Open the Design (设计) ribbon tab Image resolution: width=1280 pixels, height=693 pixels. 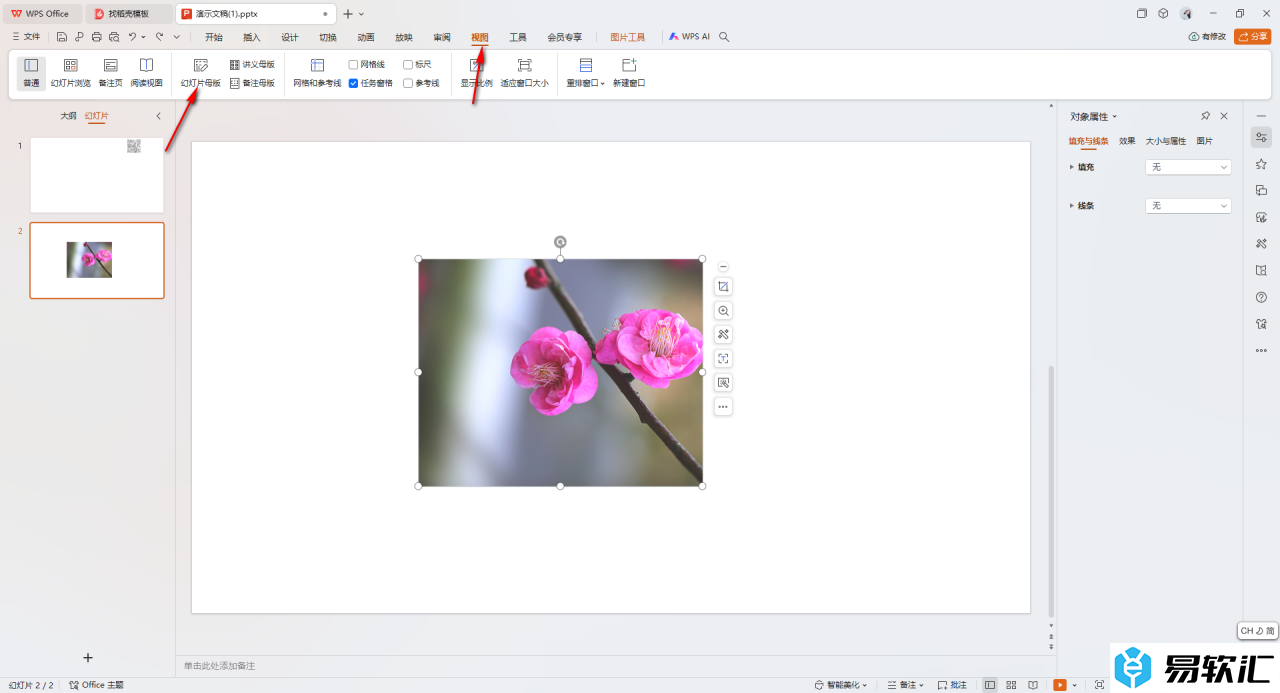tap(289, 37)
